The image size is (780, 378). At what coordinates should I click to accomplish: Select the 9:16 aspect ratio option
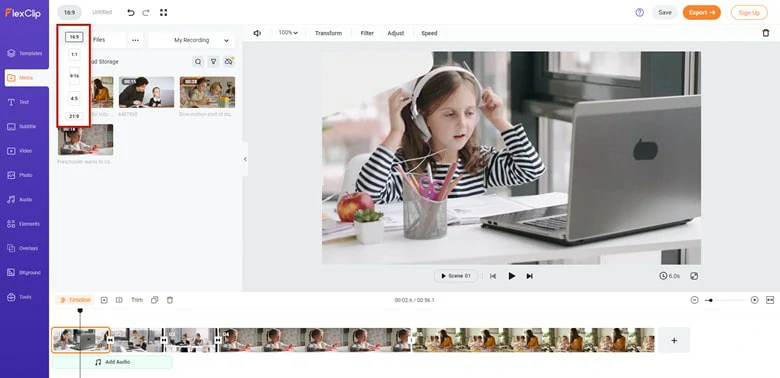point(74,76)
